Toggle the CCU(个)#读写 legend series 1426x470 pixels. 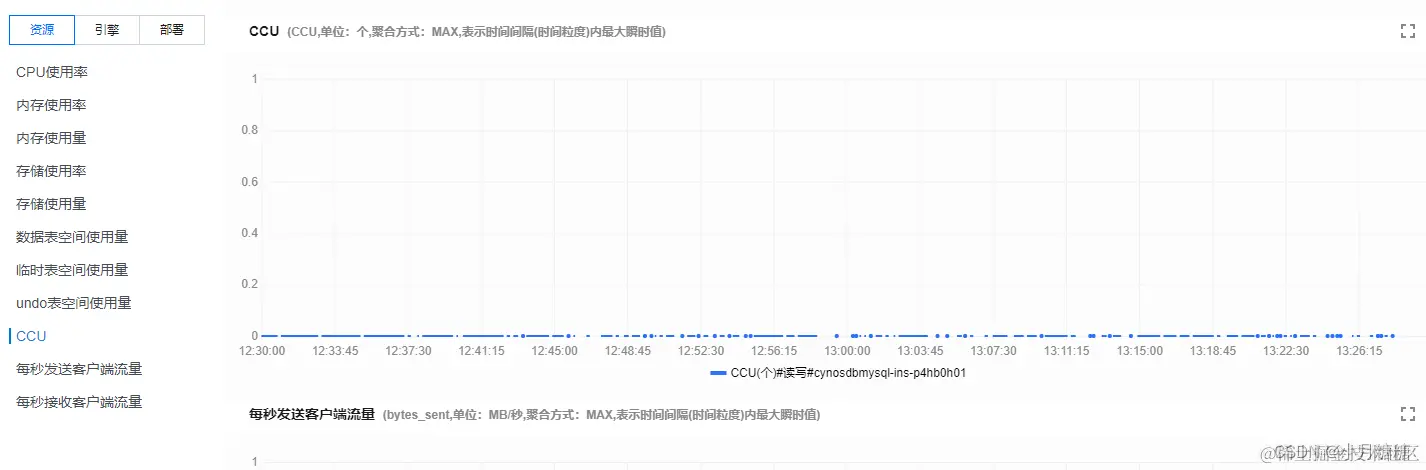coord(836,373)
